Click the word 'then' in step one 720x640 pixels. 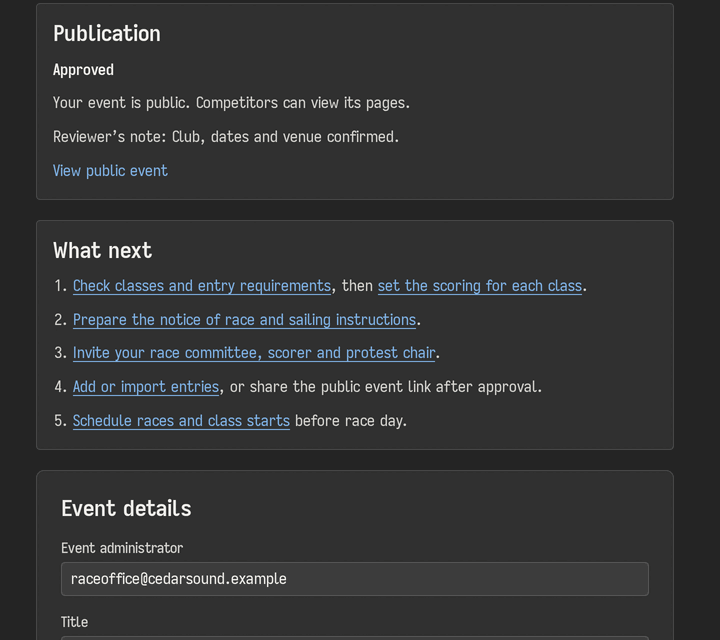[x=357, y=286]
